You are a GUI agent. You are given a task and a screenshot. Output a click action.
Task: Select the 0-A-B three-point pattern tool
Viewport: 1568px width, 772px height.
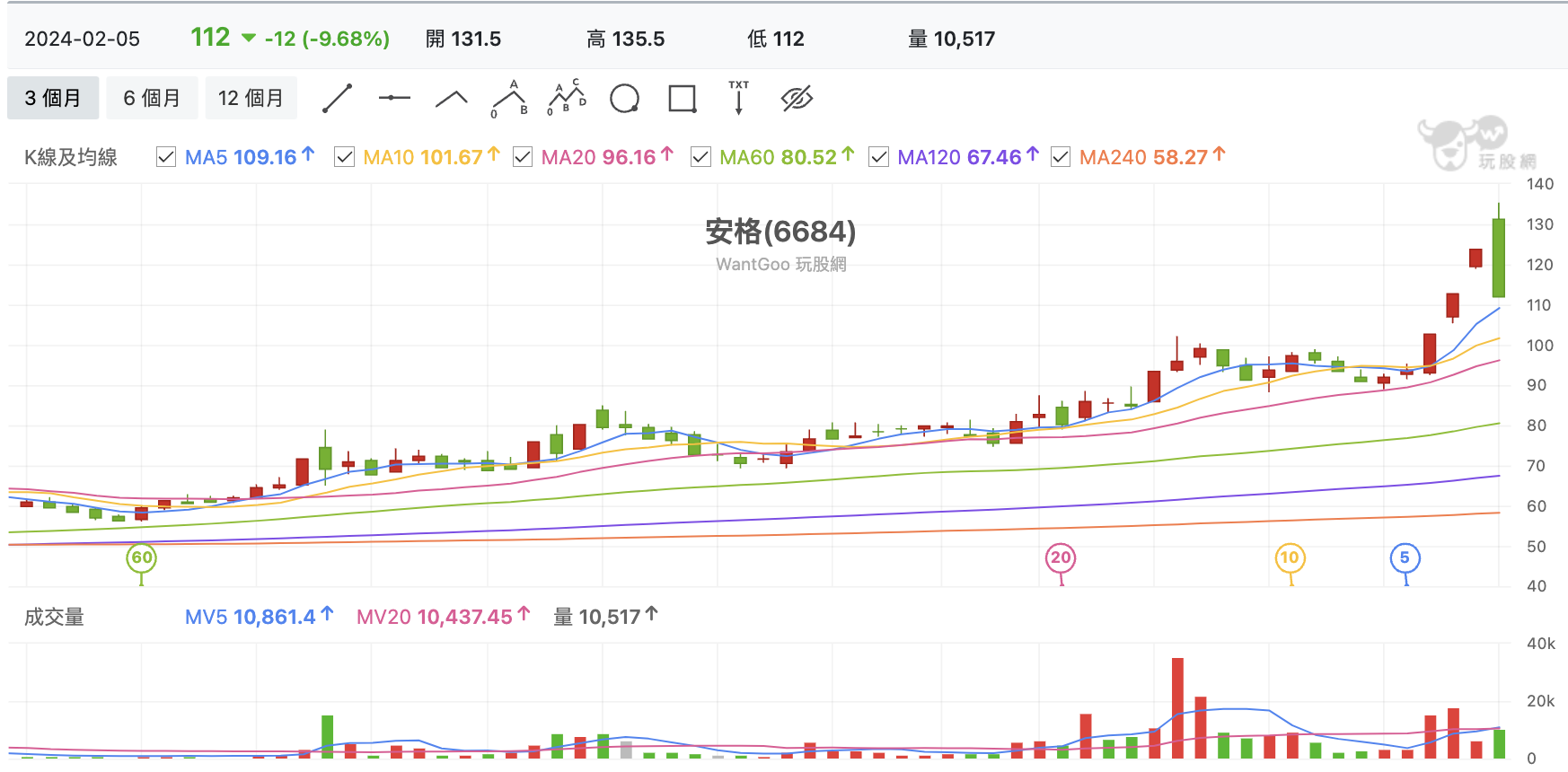pos(510,99)
